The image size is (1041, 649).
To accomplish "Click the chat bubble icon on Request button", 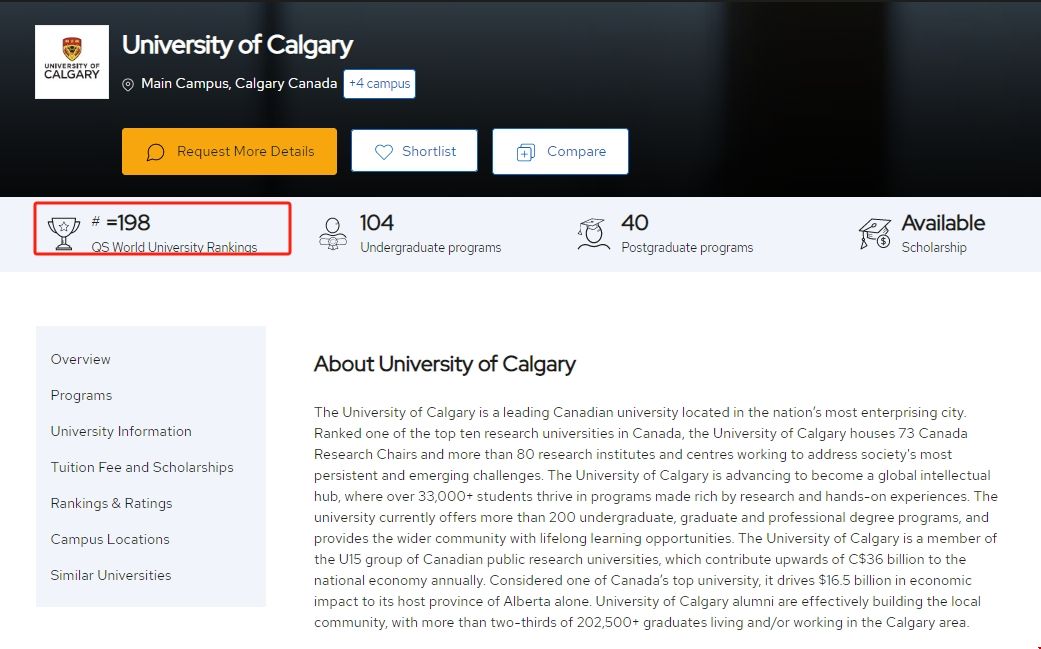I will tap(155, 152).
